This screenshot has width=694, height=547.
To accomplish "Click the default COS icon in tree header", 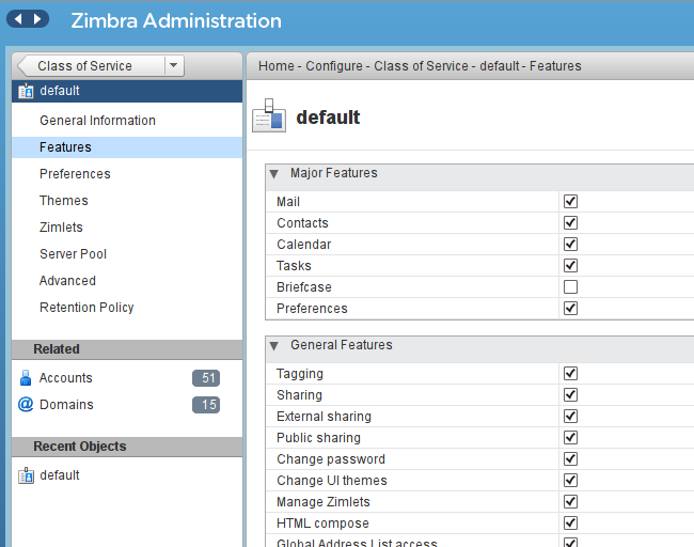I will [26, 91].
